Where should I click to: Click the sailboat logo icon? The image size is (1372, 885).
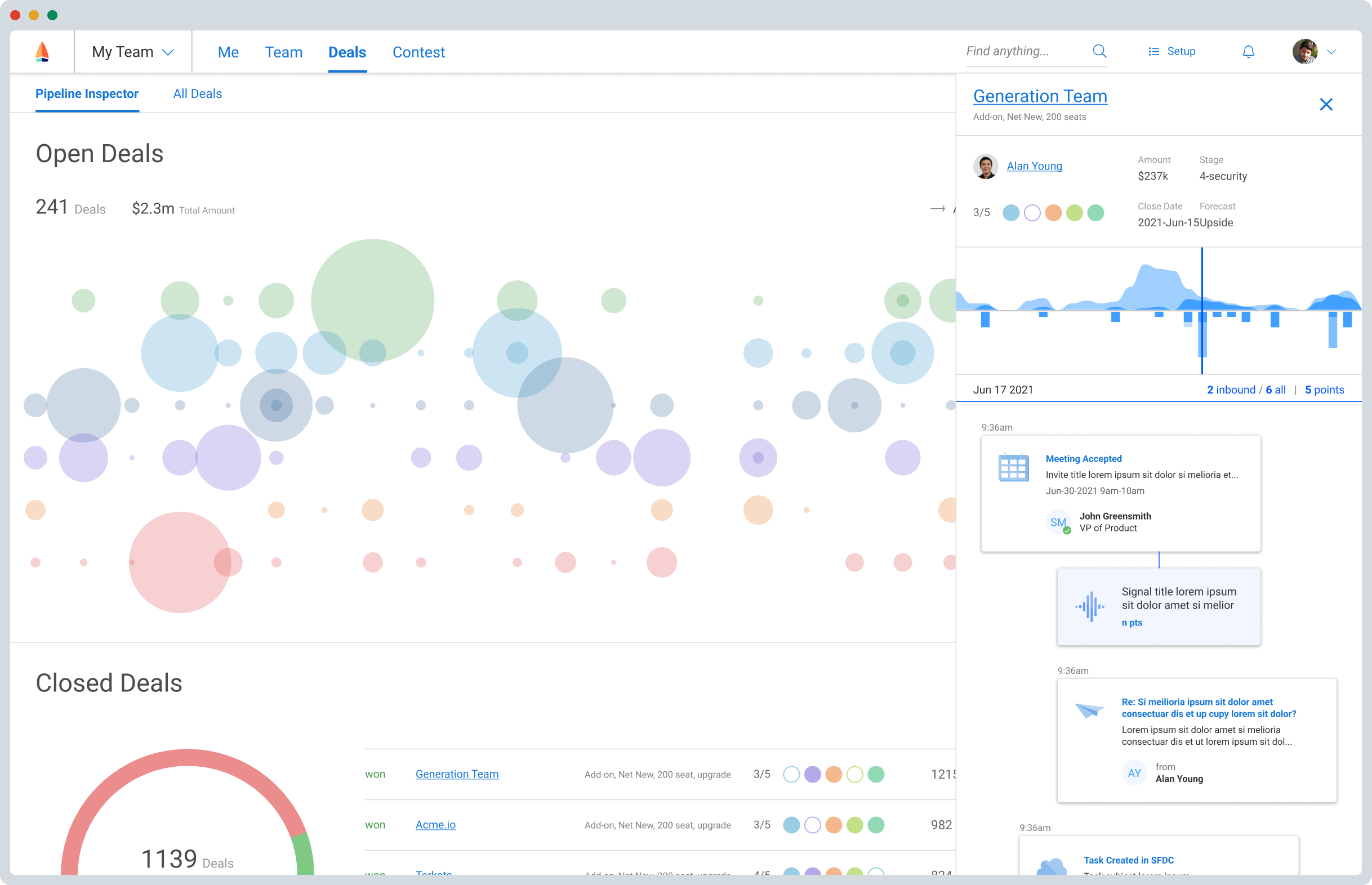tap(42, 52)
